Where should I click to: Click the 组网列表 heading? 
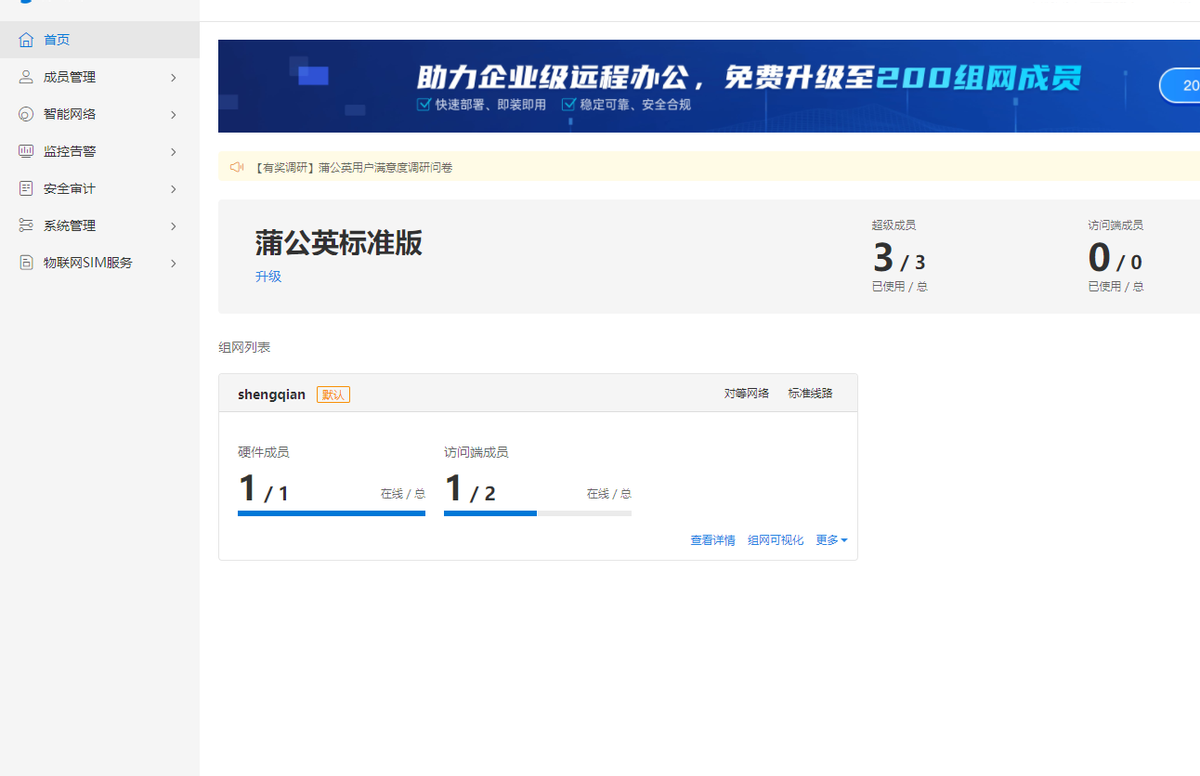click(244, 347)
